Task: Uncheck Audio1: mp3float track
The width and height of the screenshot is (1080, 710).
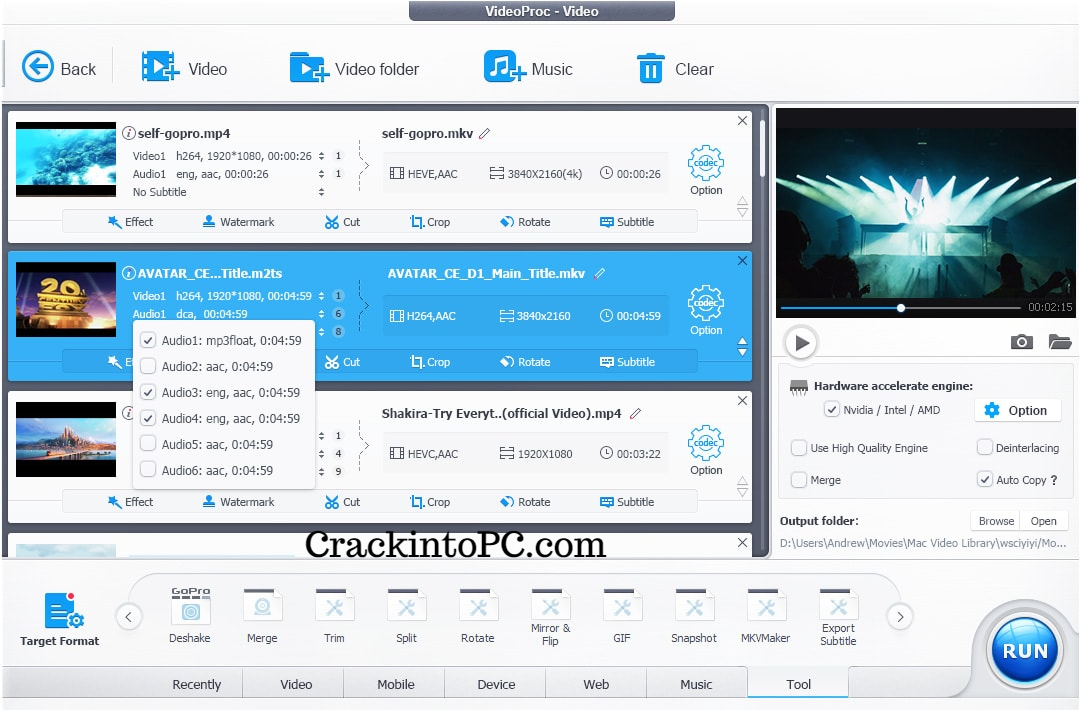Action: (x=147, y=340)
